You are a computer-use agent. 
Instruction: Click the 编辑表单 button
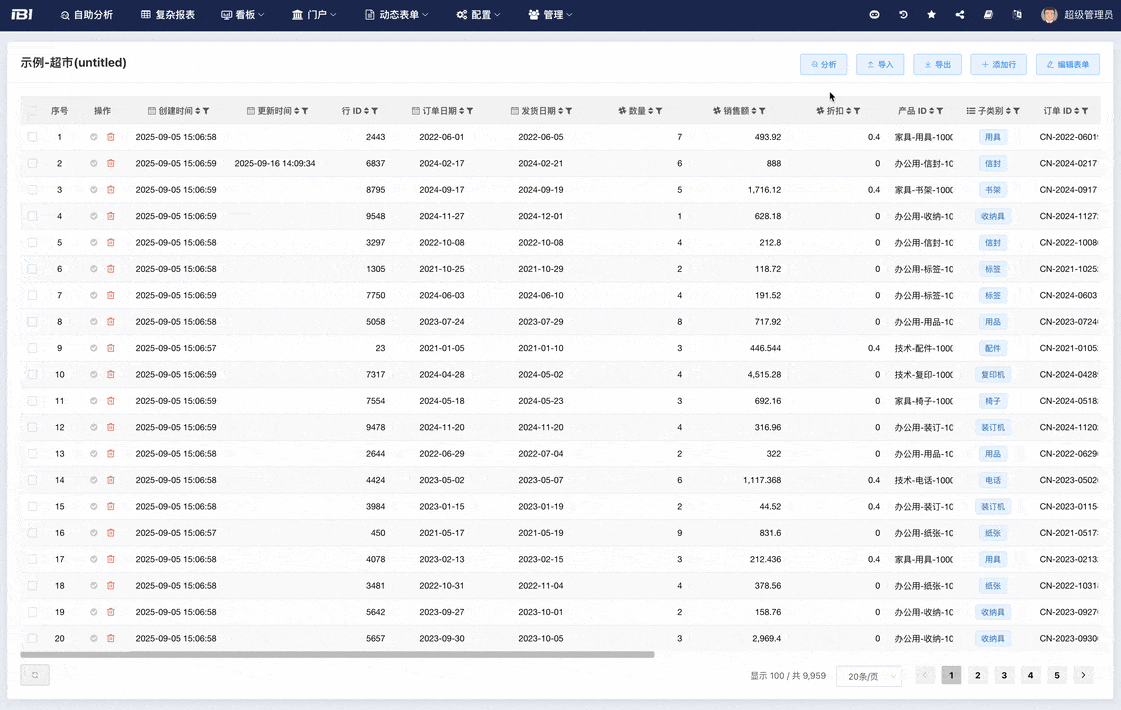[x=1067, y=64]
